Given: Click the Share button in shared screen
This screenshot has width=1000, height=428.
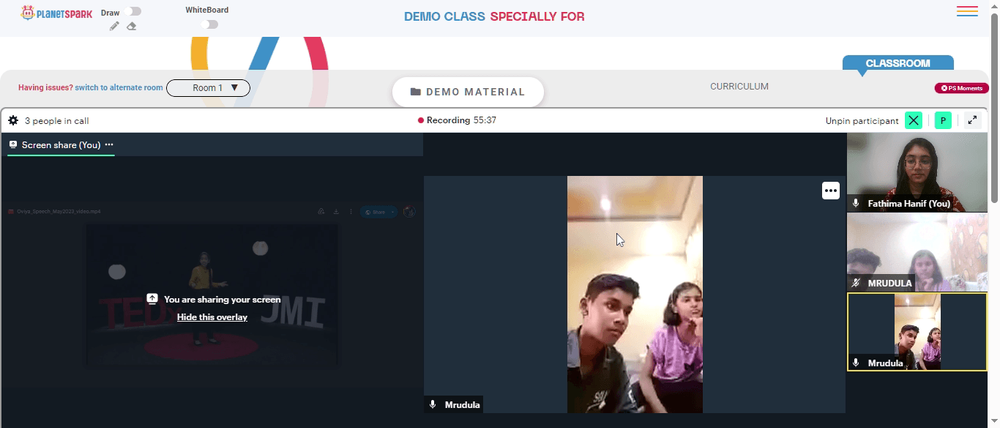Looking at the screenshot, I should point(378,212).
